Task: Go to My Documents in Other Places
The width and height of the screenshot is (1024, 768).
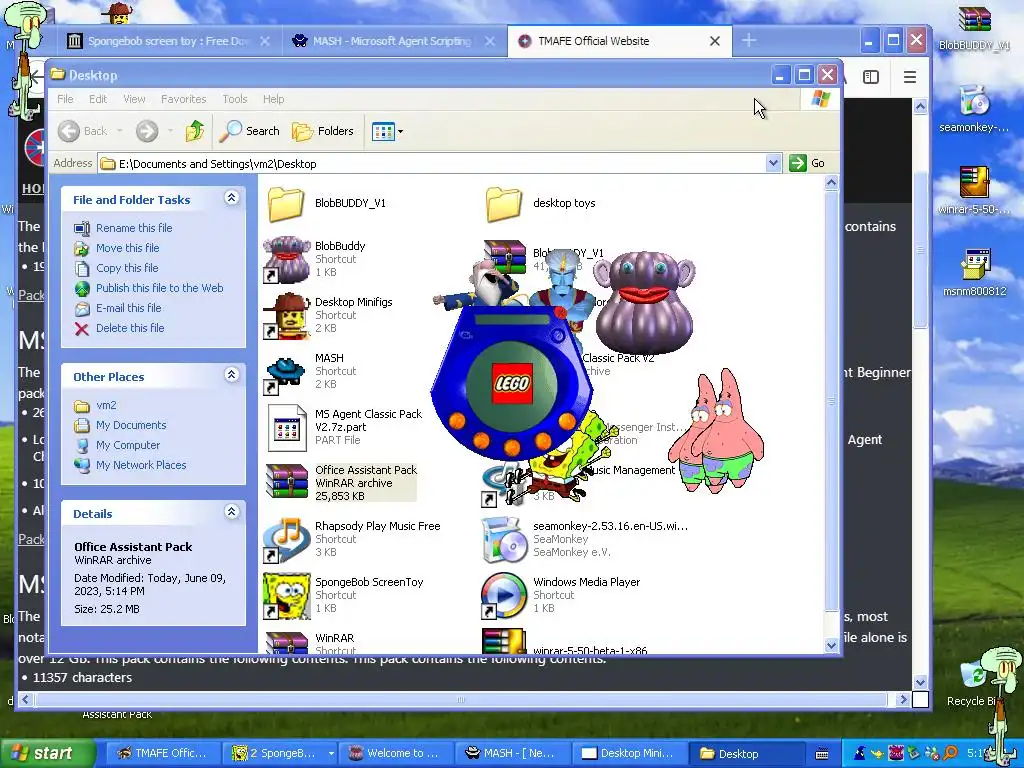Action: click(131, 425)
